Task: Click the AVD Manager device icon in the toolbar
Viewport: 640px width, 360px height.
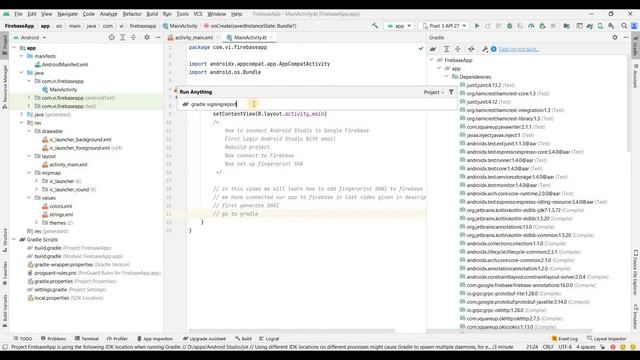Action: coord(600,26)
